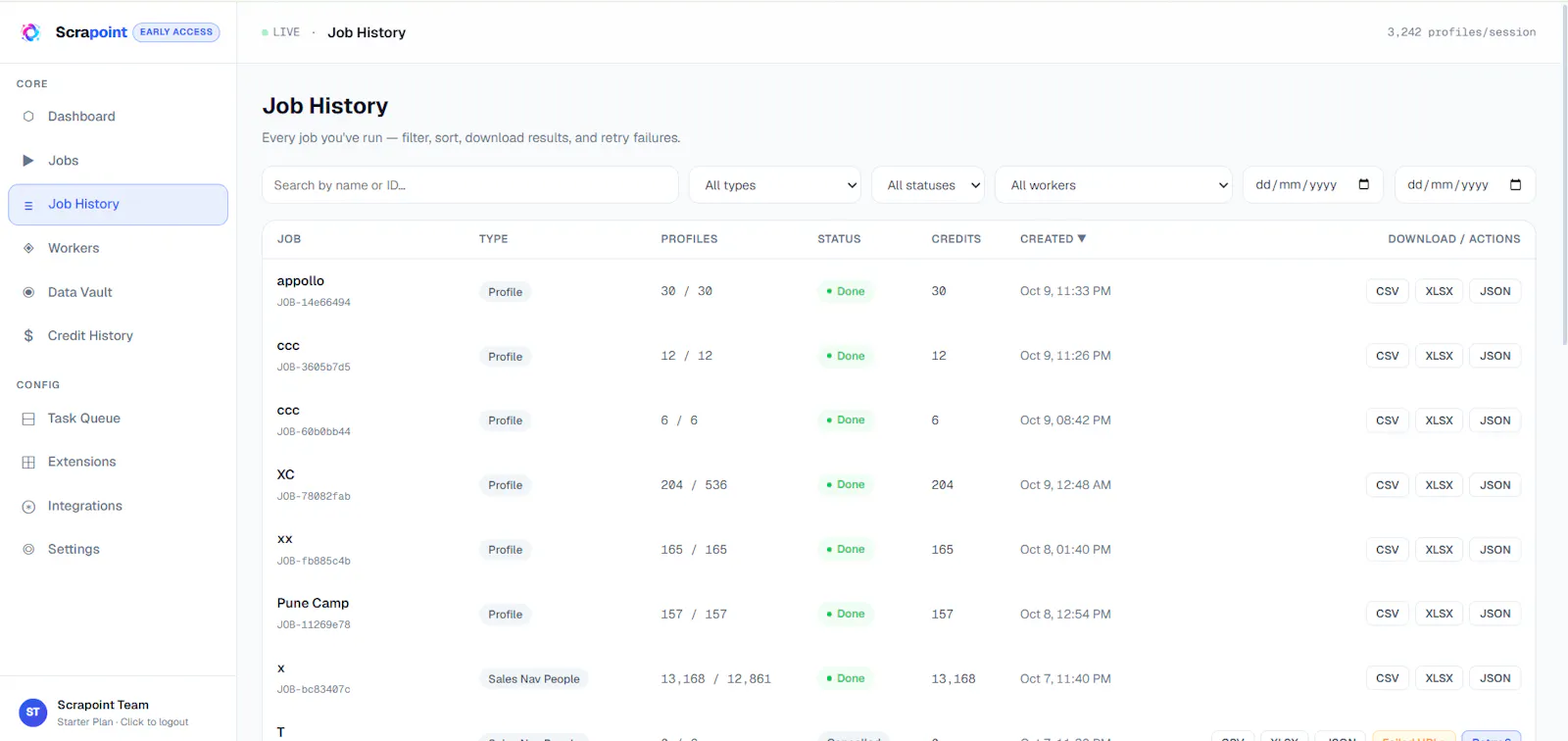Click the Extensions grid icon
This screenshot has width=1568, height=741.
pyautogui.click(x=28, y=462)
